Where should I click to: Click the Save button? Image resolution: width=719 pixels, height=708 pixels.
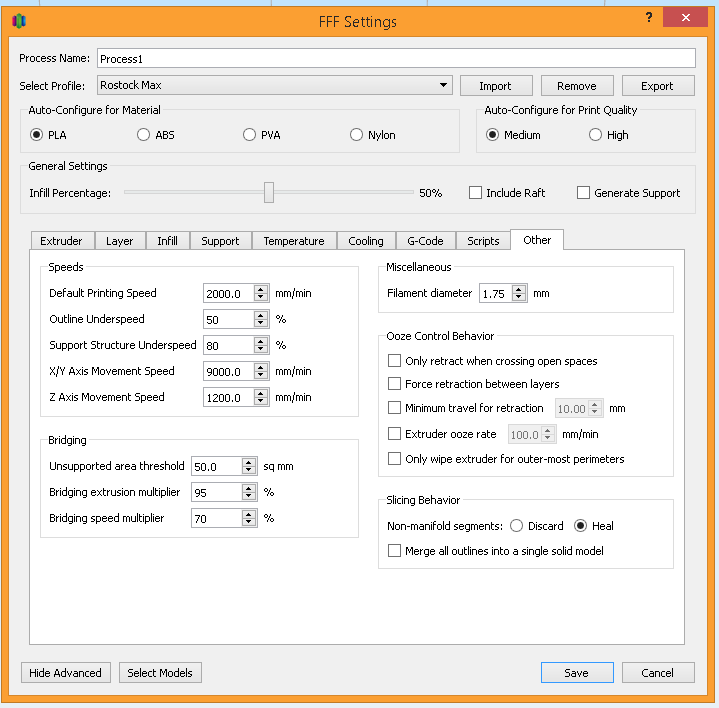(577, 673)
